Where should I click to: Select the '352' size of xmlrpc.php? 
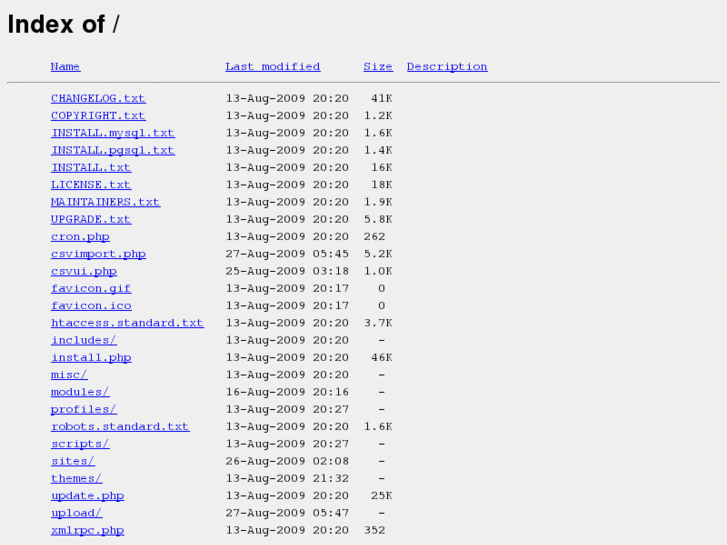tap(374, 530)
